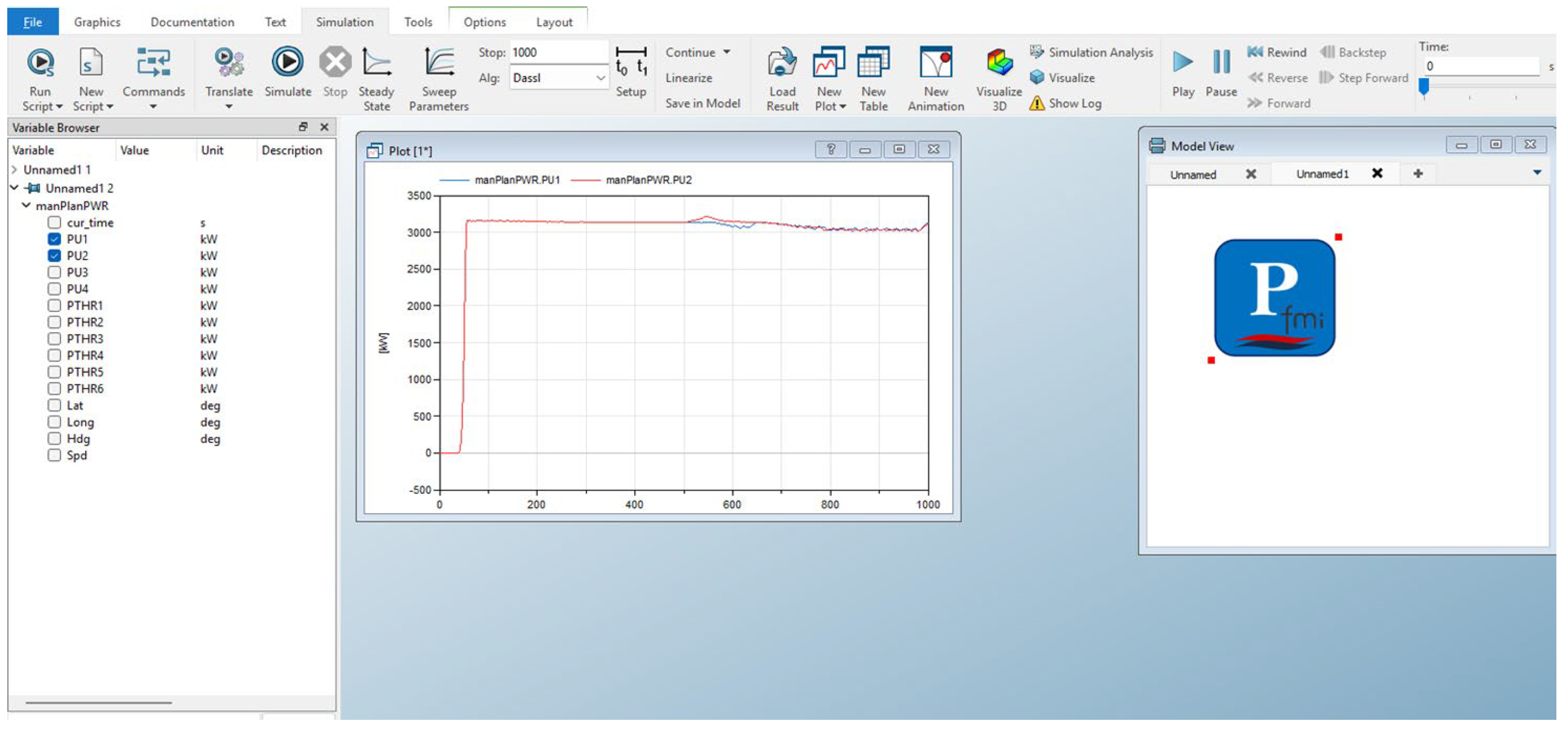Uncheck the PU1 variable checkbox
This screenshot has height=730, width=1568.
click(x=54, y=239)
